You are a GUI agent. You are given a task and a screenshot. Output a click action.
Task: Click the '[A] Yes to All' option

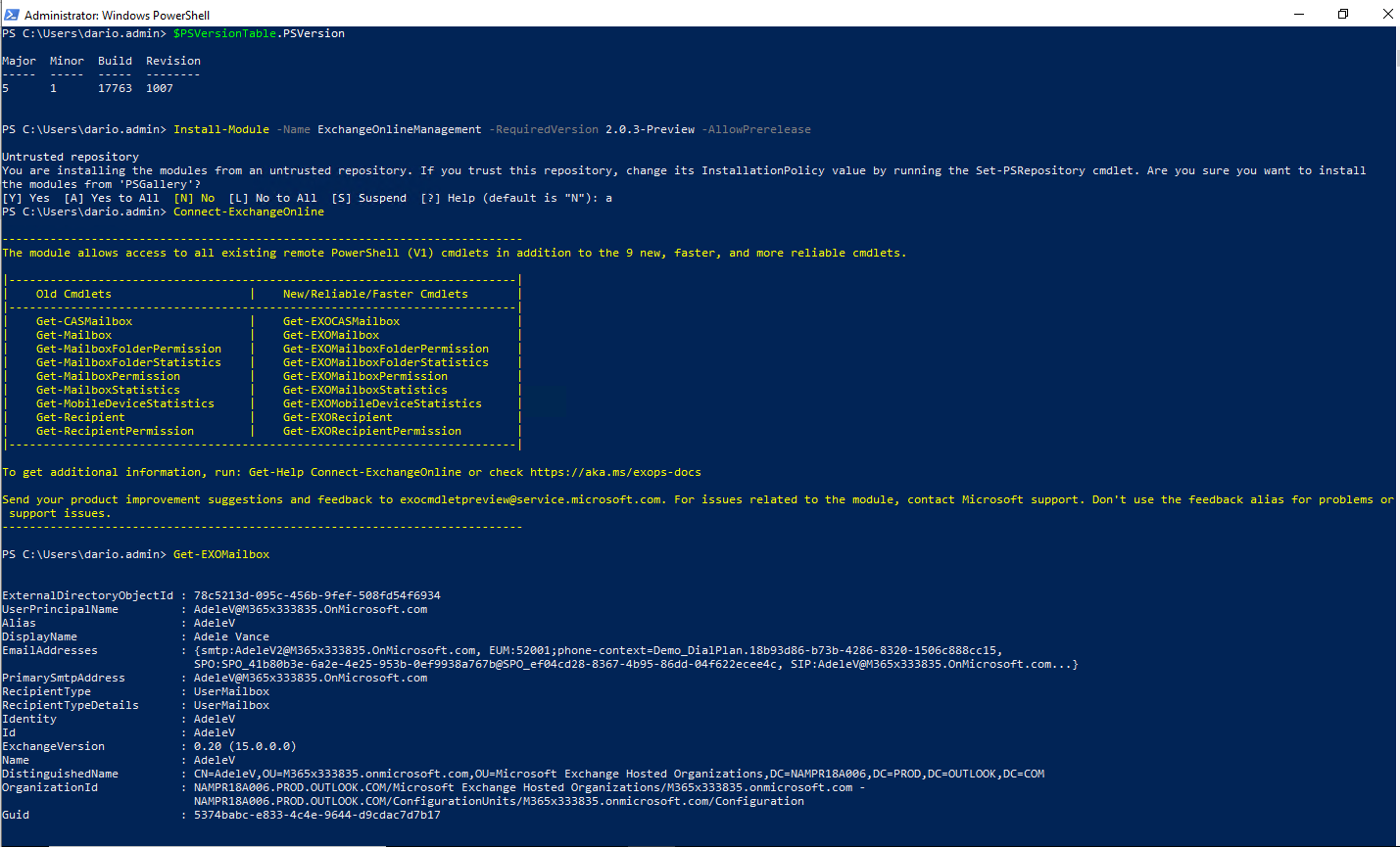(112, 198)
